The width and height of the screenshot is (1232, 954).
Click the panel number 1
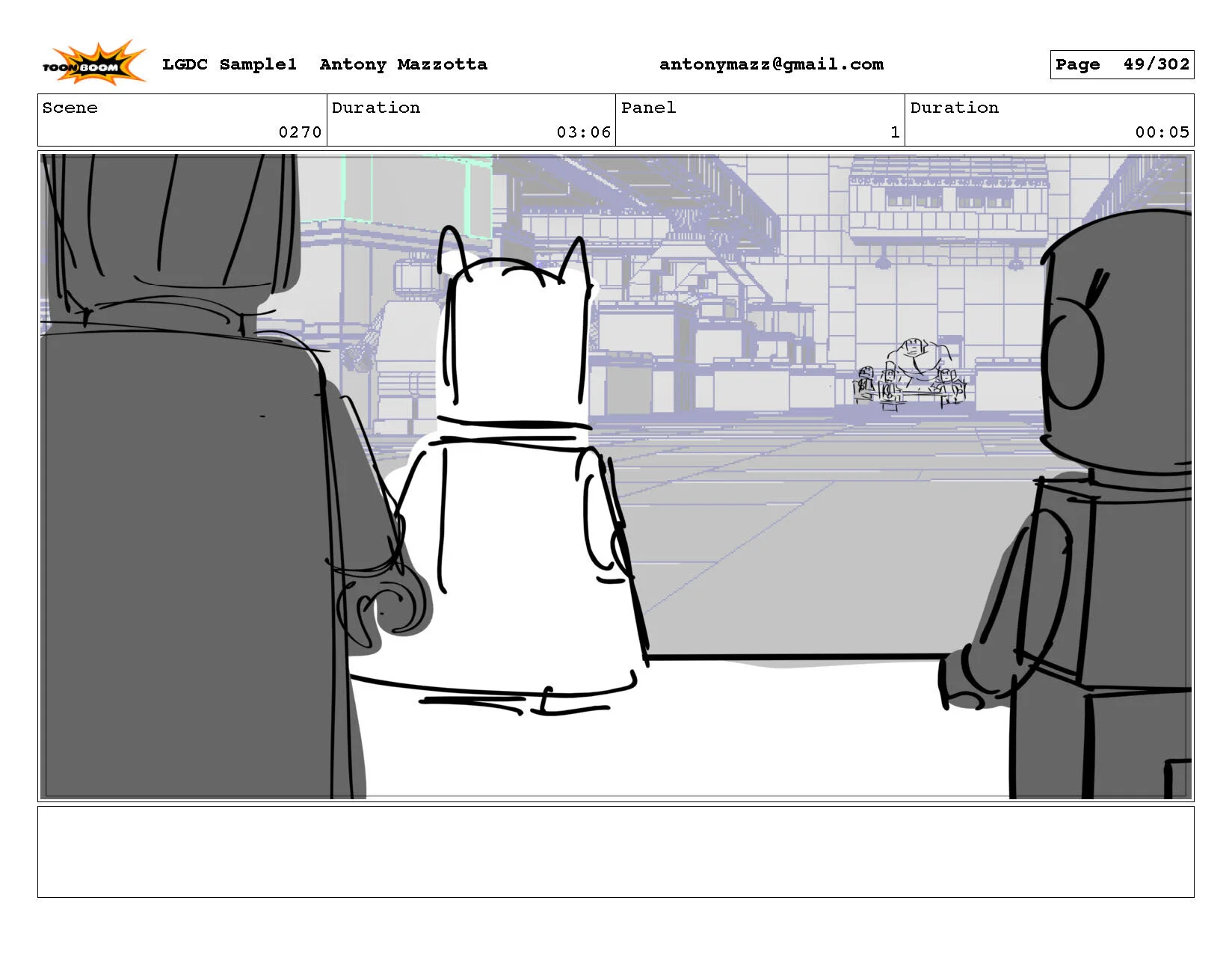coord(895,132)
